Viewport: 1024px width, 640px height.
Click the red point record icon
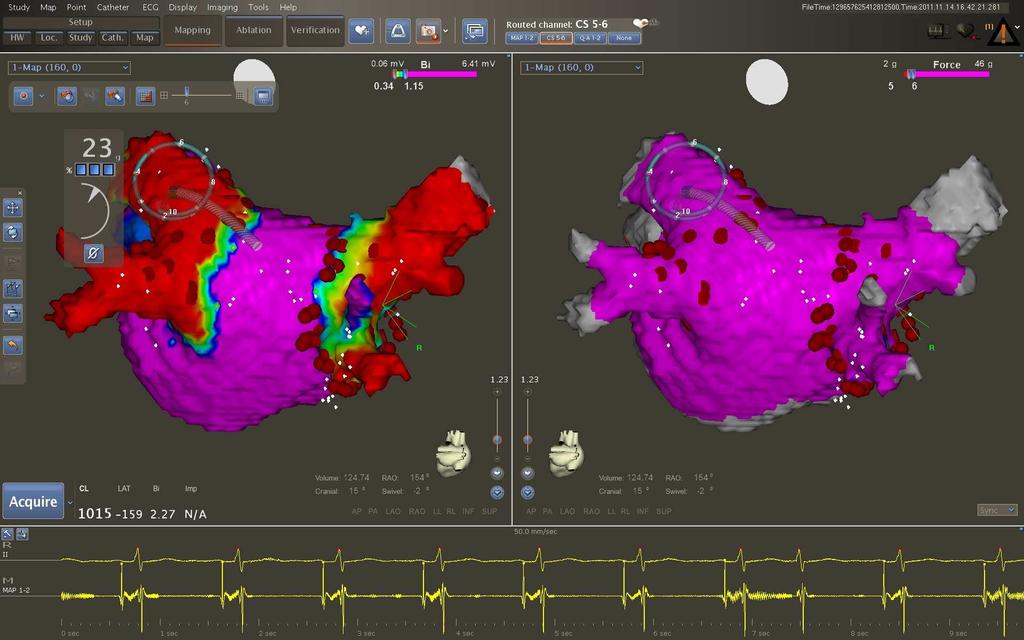[x=24, y=96]
